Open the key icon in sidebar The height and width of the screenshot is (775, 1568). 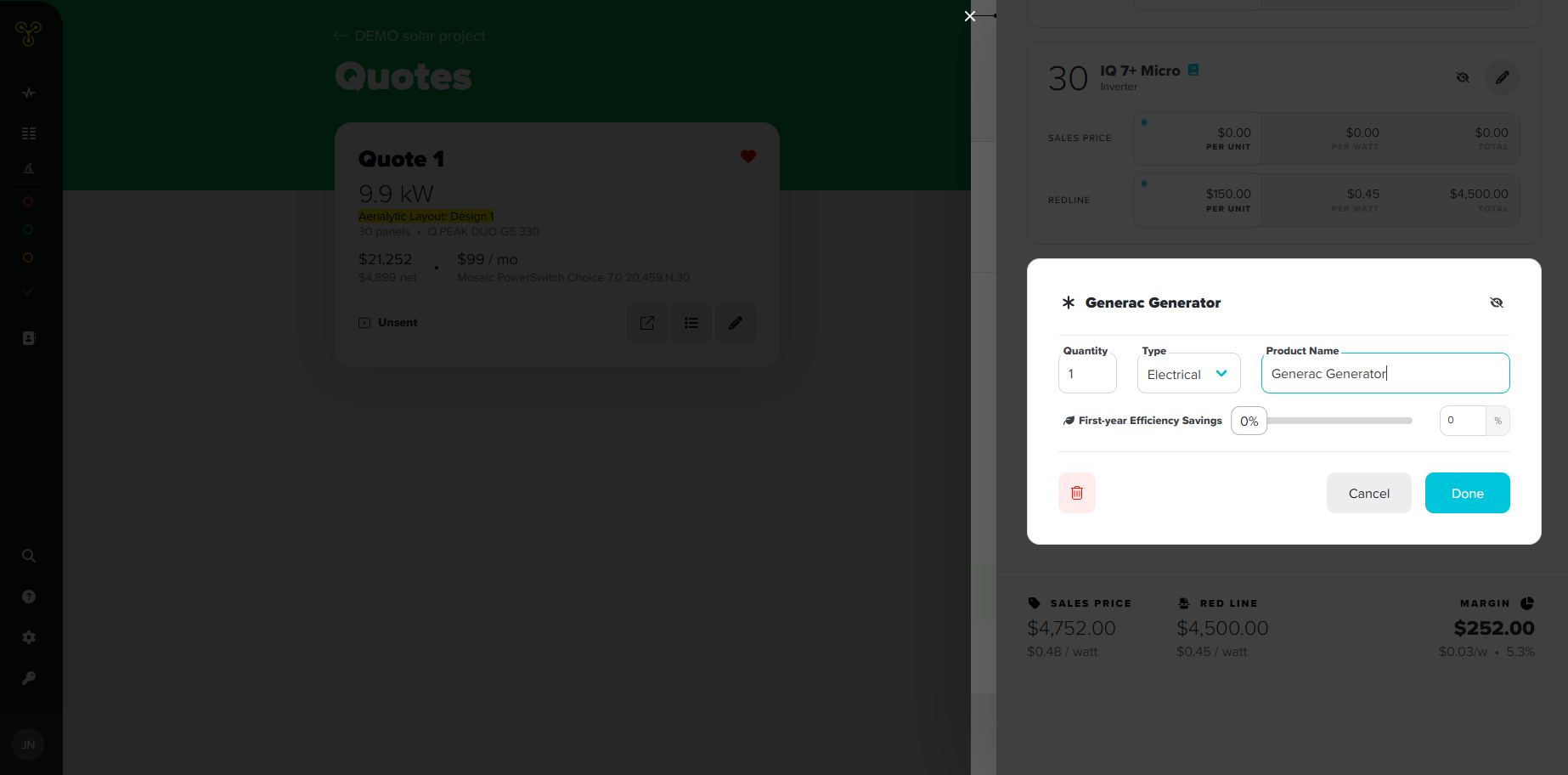(29, 678)
